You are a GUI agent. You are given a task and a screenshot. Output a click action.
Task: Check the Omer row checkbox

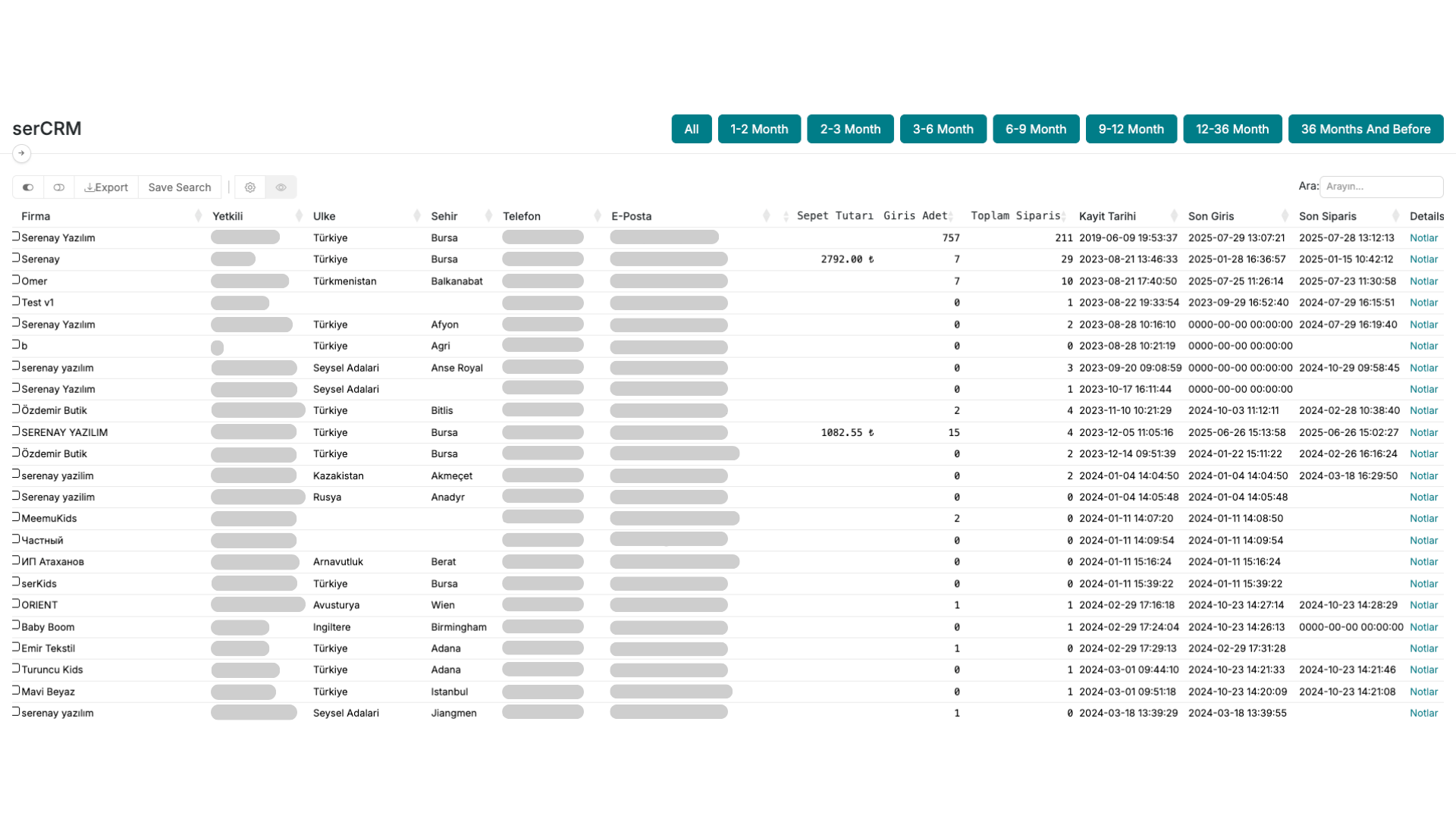point(16,280)
